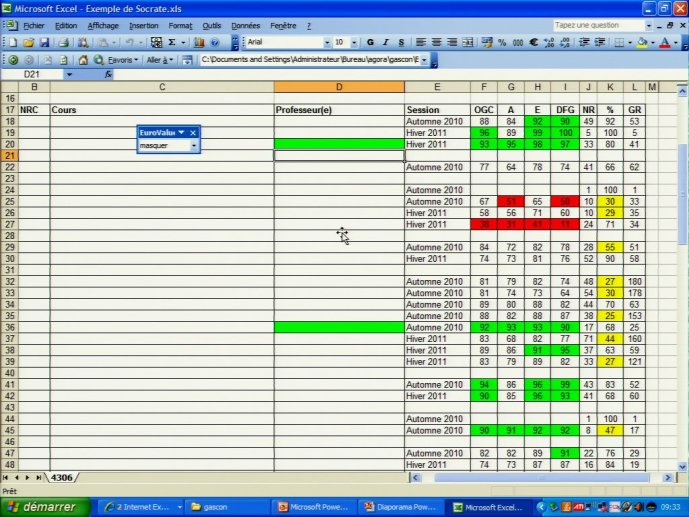Click the Print Preview icon beside Print
689x517 pixels.
(83, 43)
